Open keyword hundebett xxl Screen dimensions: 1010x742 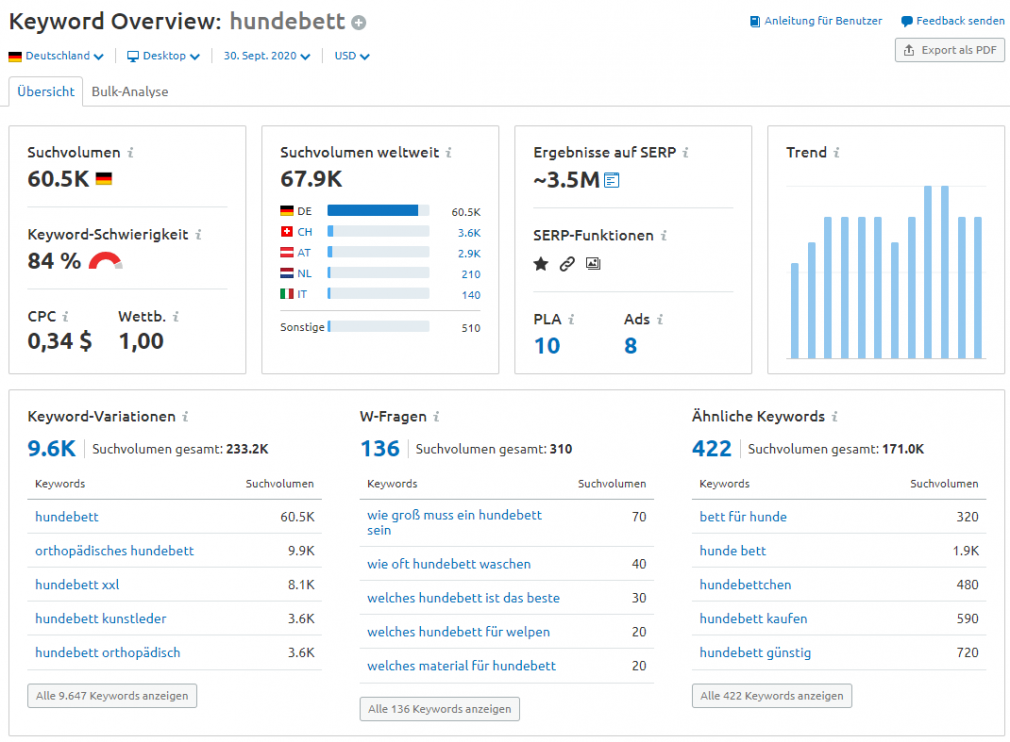coord(77,585)
